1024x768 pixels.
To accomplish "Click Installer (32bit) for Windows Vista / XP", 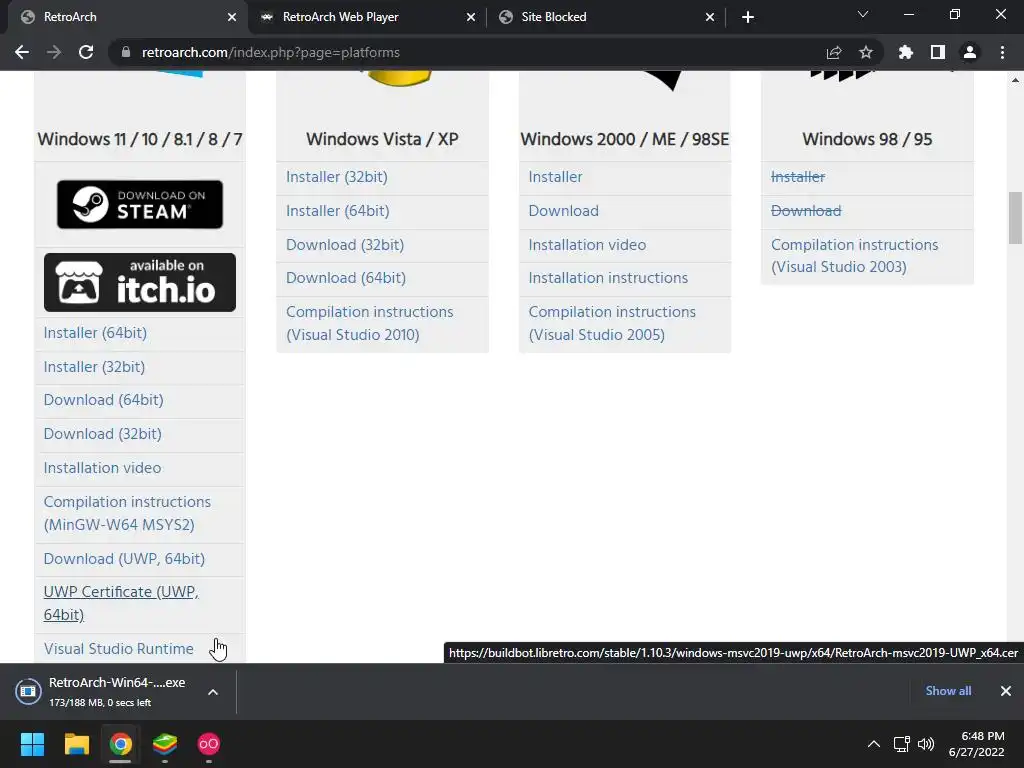I will 337,177.
